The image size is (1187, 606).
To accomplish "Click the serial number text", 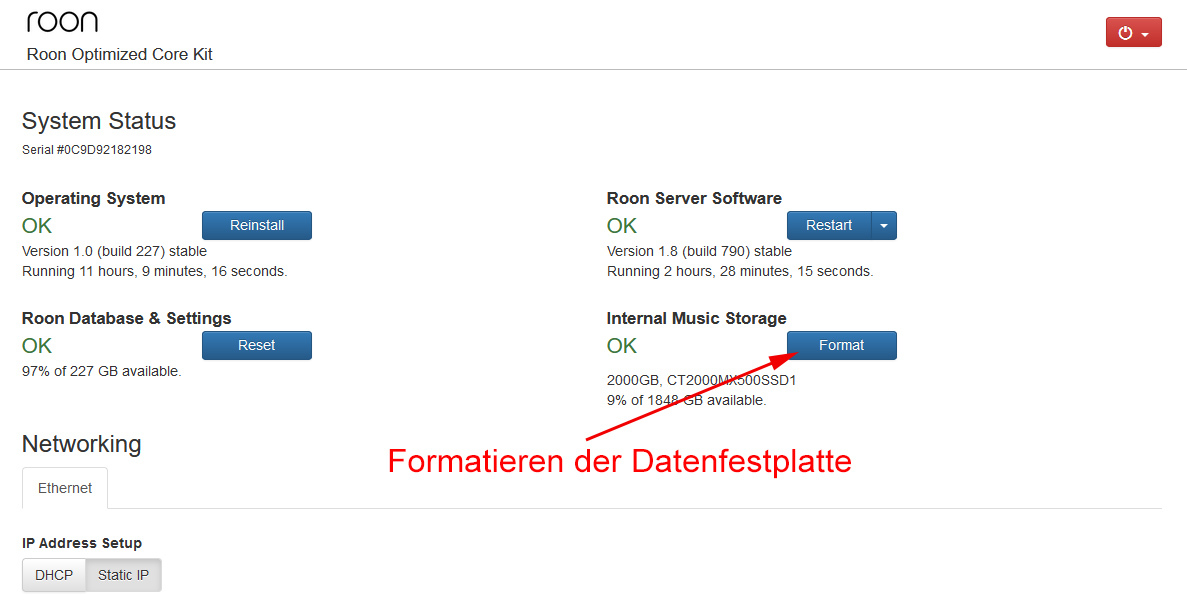I will click(87, 150).
